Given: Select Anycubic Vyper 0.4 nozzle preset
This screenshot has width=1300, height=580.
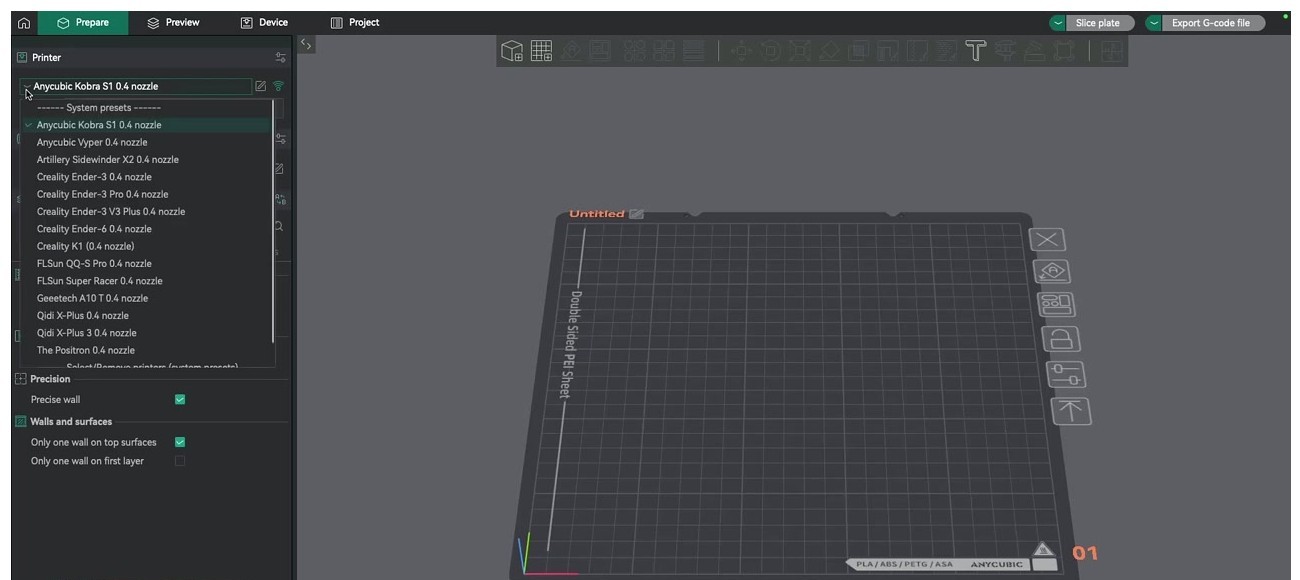Looking at the screenshot, I should click(146, 142).
